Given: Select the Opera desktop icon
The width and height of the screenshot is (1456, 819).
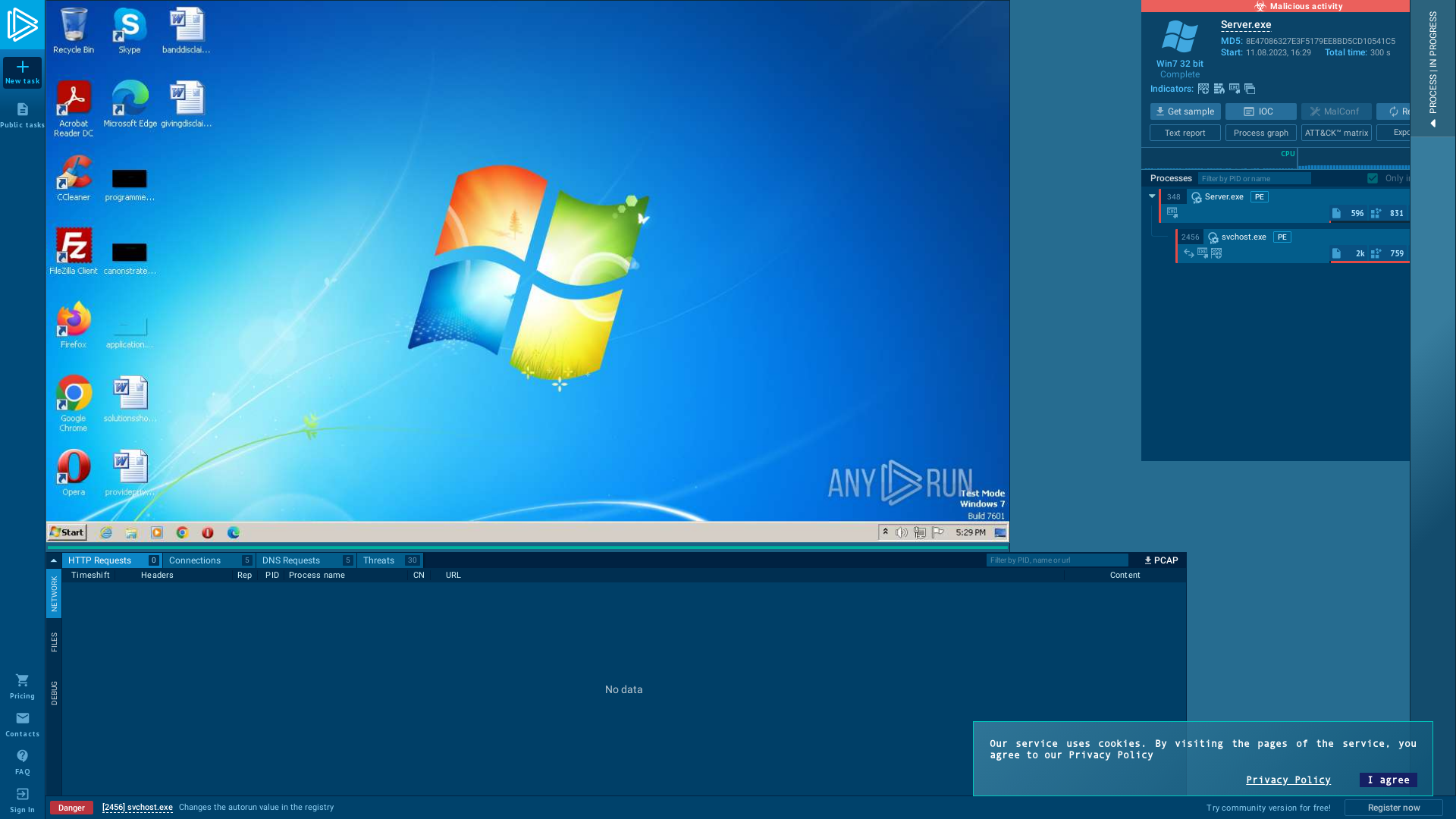Looking at the screenshot, I should [74, 472].
